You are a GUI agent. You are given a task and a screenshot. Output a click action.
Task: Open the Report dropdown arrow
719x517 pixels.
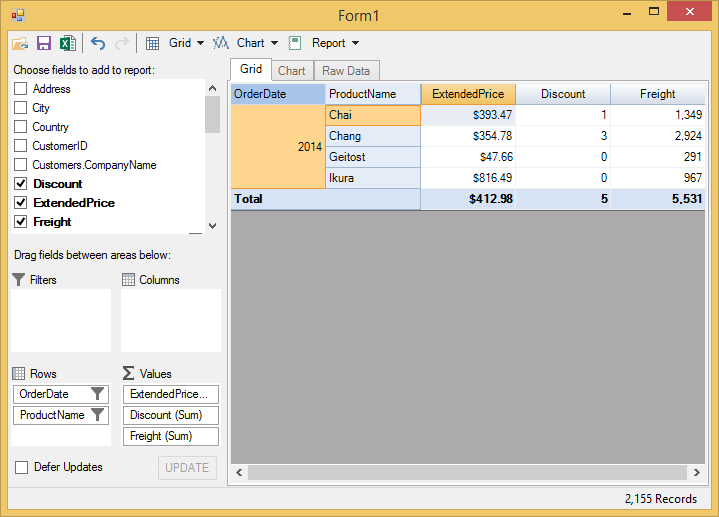point(355,43)
